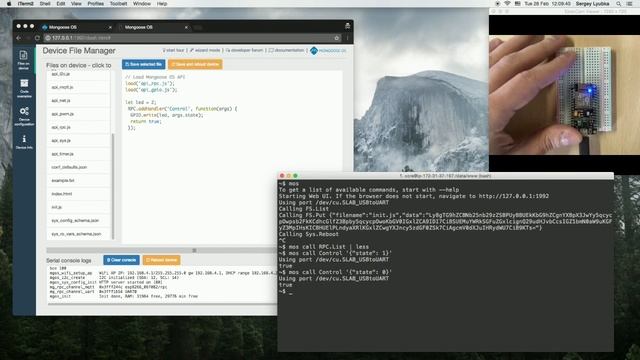The width and height of the screenshot is (640, 360).
Task: Switch to the second Mongoose OS tab
Action: tap(152, 27)
